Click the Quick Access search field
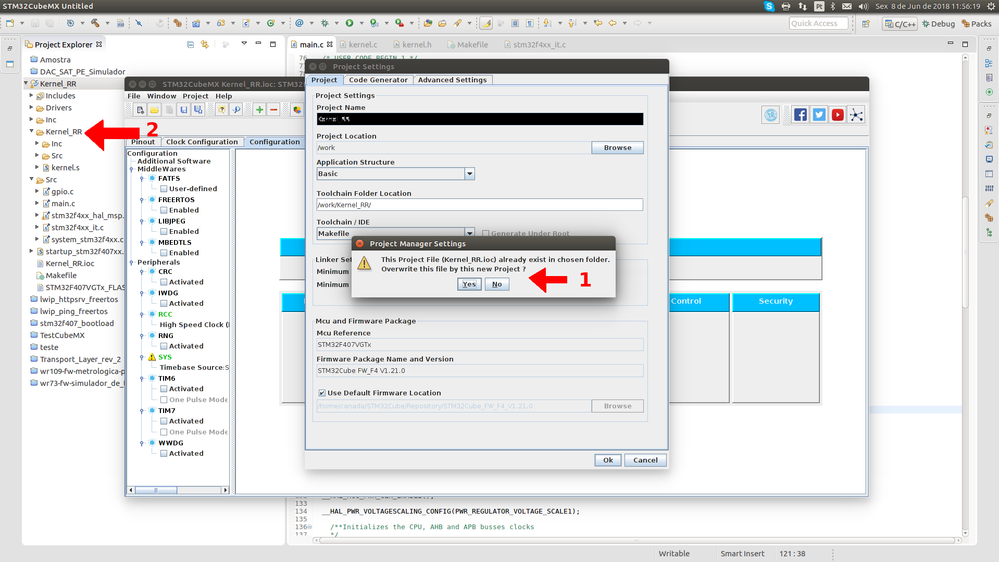 (x=819, y=24)
